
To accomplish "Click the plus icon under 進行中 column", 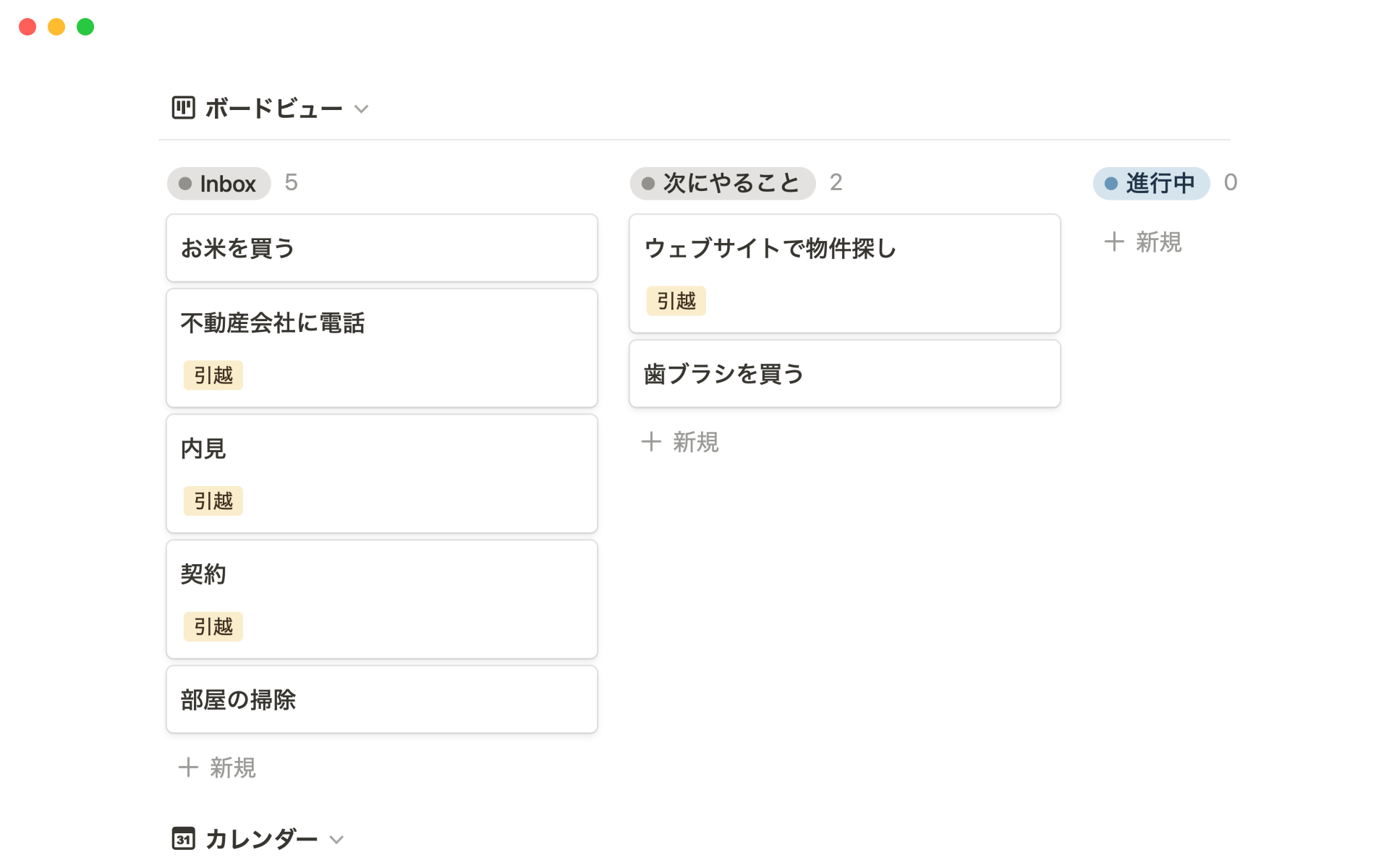I will click(1114, 242).
